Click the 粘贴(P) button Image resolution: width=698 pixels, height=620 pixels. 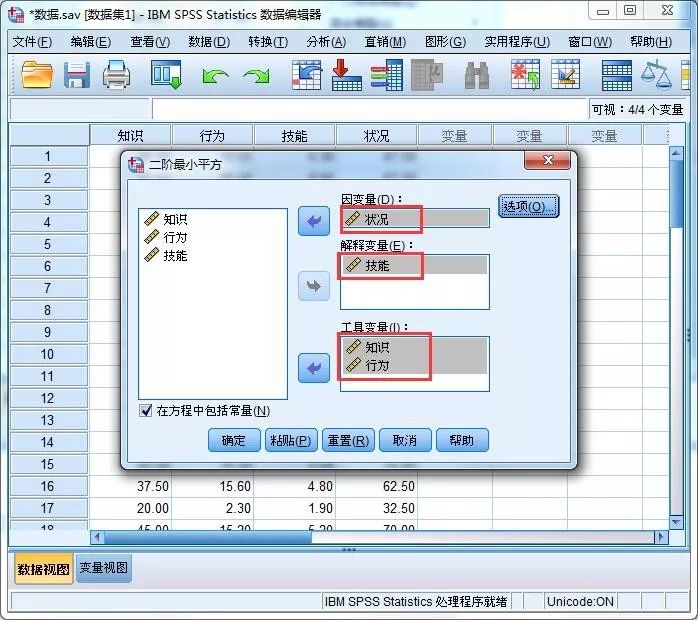coord(291,440)
